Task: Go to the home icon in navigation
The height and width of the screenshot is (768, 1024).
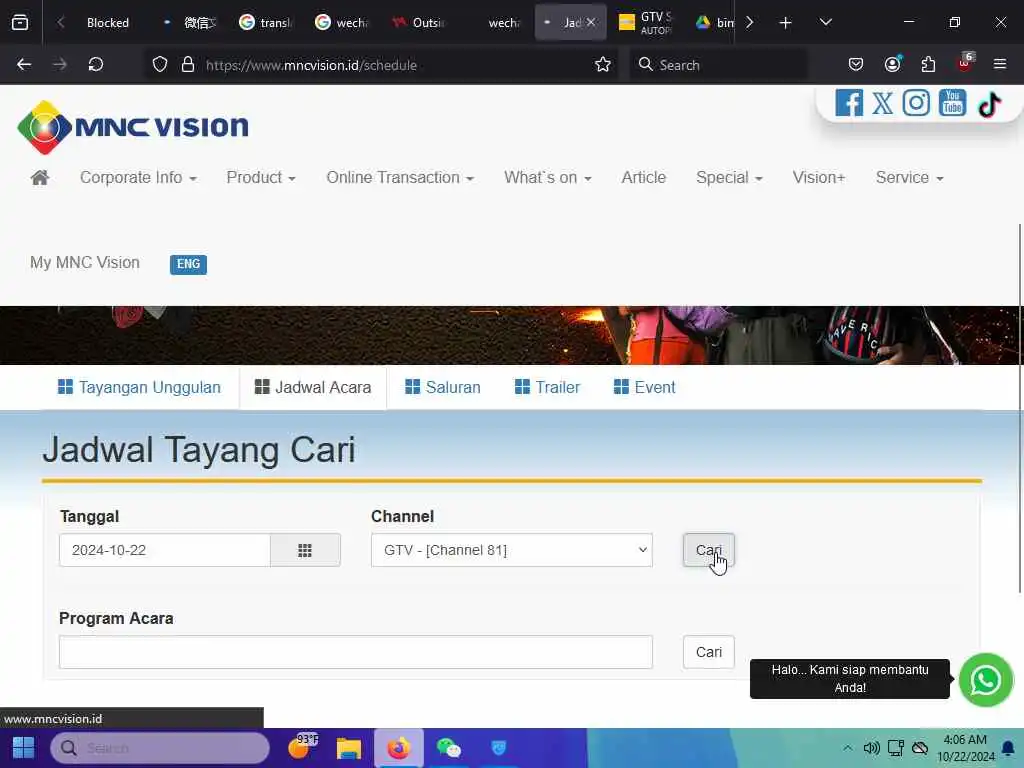Action: coord(40,178)
